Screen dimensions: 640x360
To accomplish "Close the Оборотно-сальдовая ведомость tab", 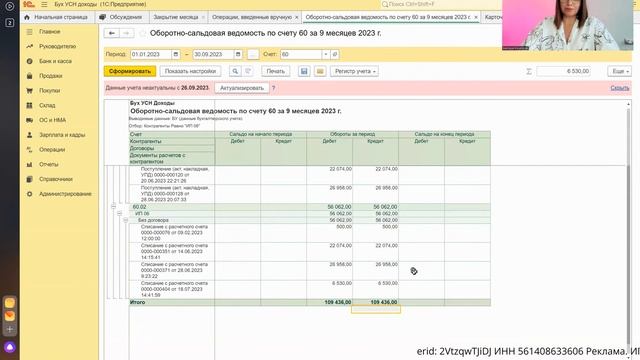I will coord(476,17).
